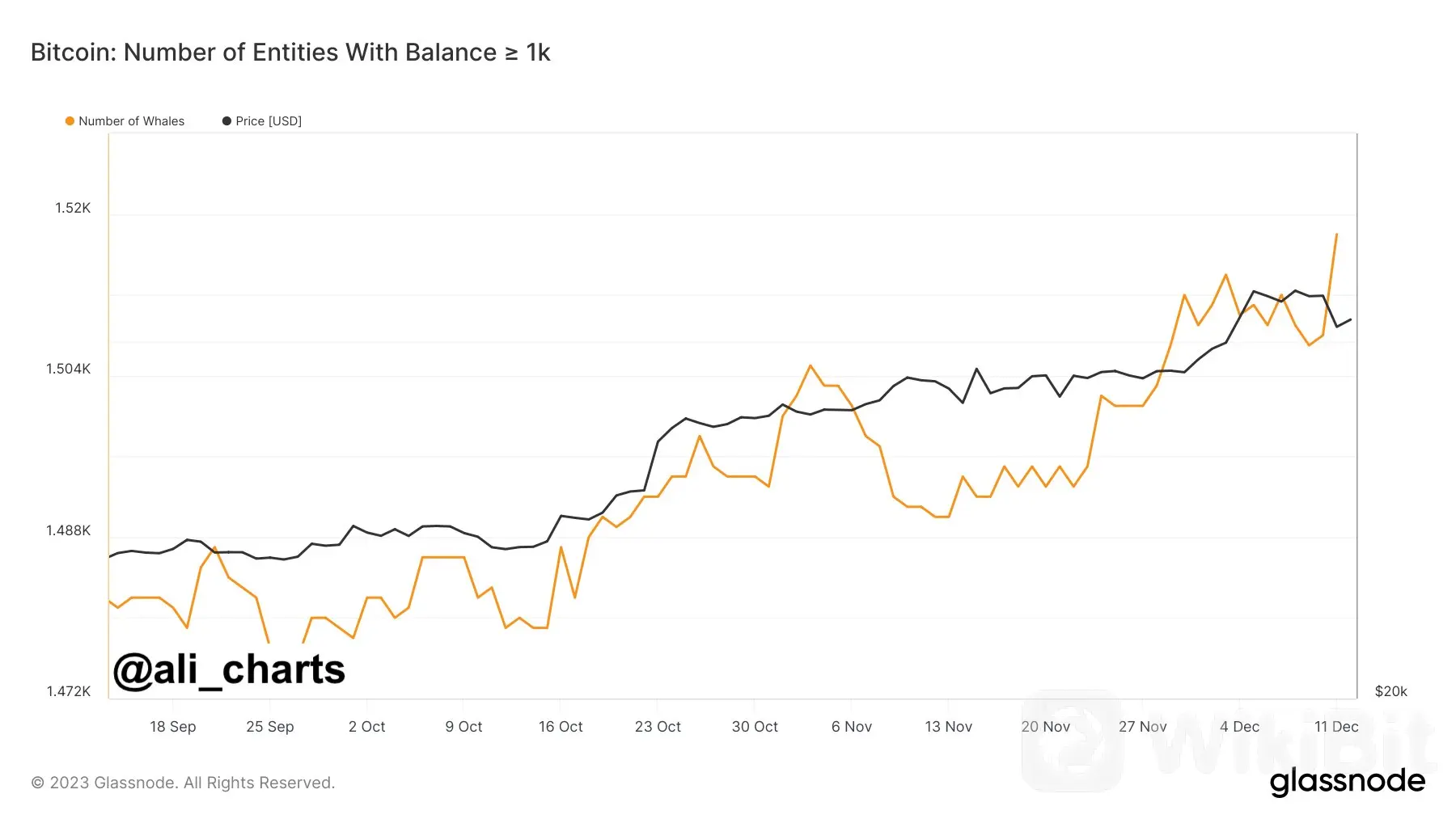1456x819 pixels.
Task: Select the 4 Dec date label
Action: coord(1239,726)
